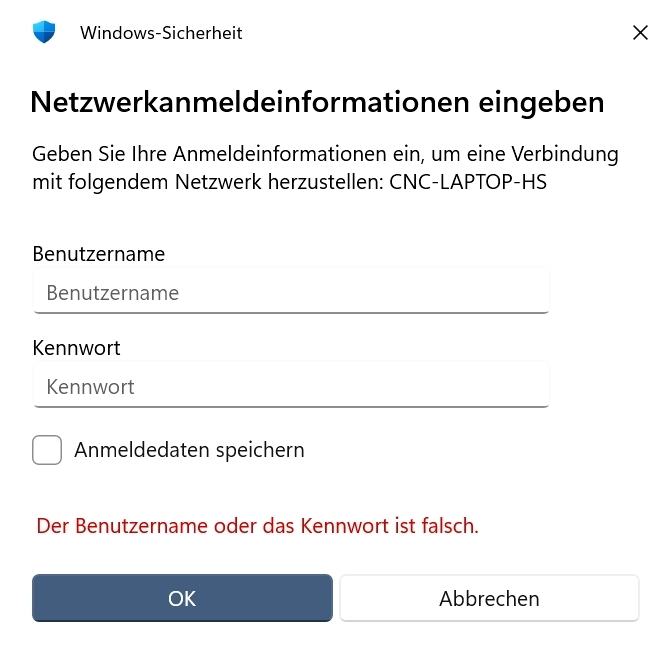
Task: Close the Windows-Sicherheit dialog
Action: coord(641,33)
